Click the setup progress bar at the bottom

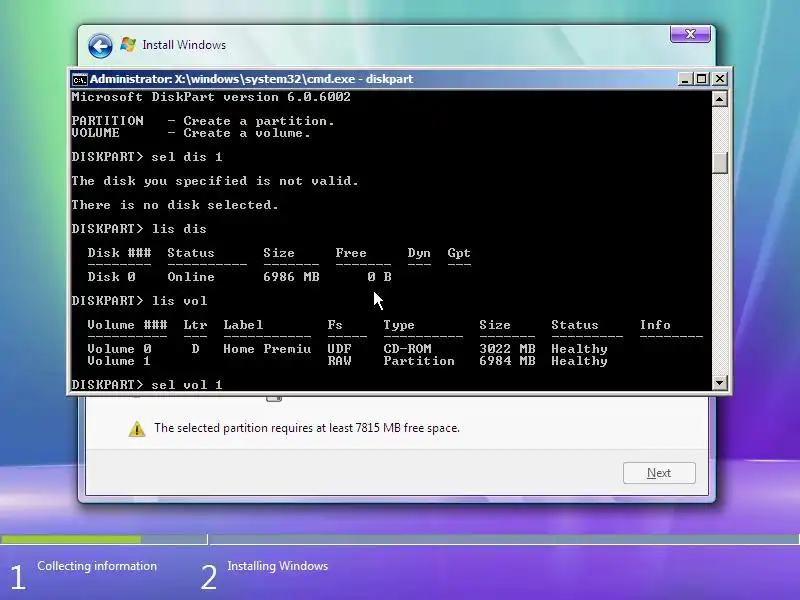[400, 539]
